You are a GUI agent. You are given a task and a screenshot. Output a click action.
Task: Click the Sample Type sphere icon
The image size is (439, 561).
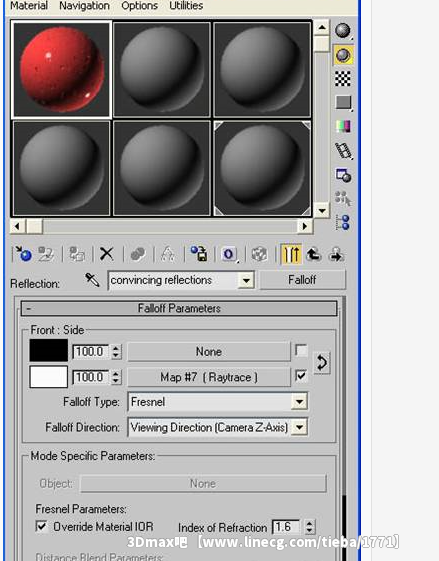(343, 31)
